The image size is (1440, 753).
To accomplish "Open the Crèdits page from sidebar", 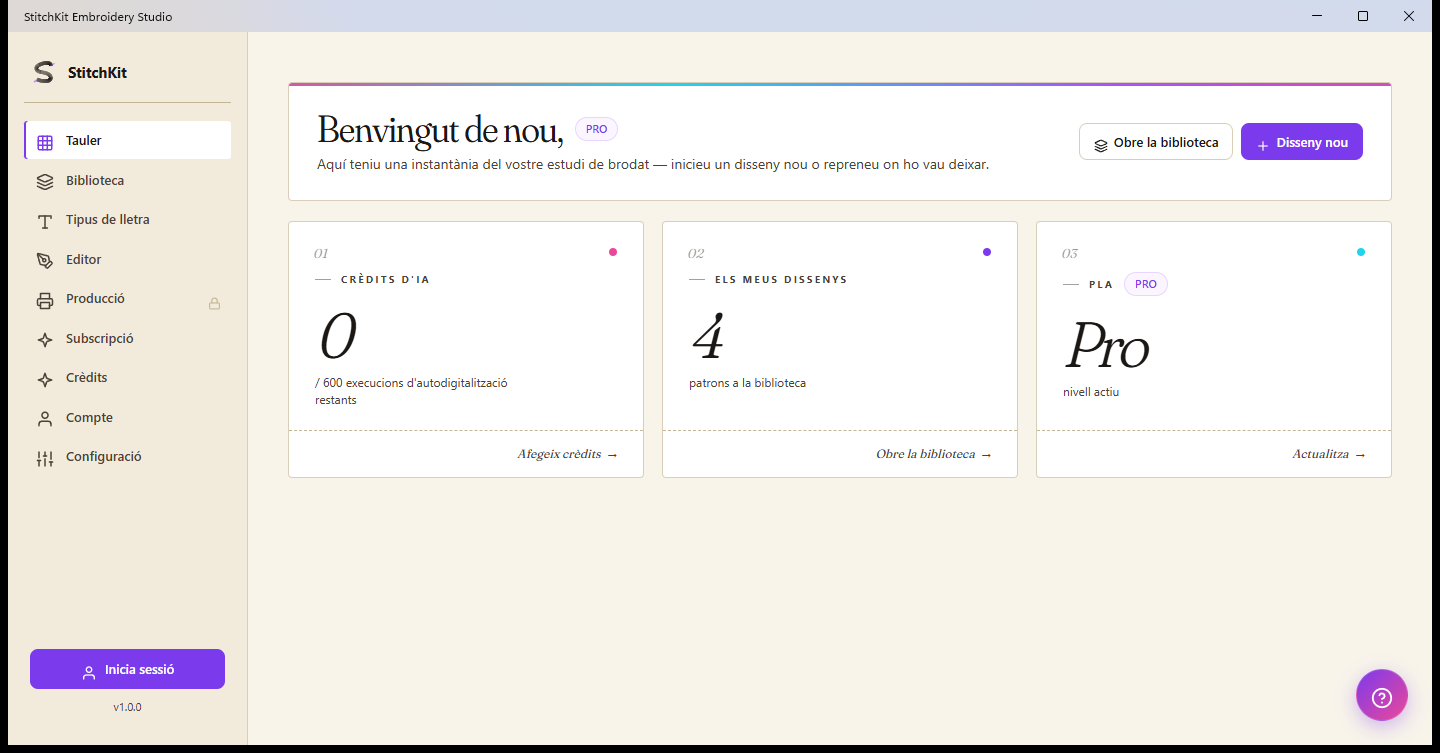I will click(128, 377).
